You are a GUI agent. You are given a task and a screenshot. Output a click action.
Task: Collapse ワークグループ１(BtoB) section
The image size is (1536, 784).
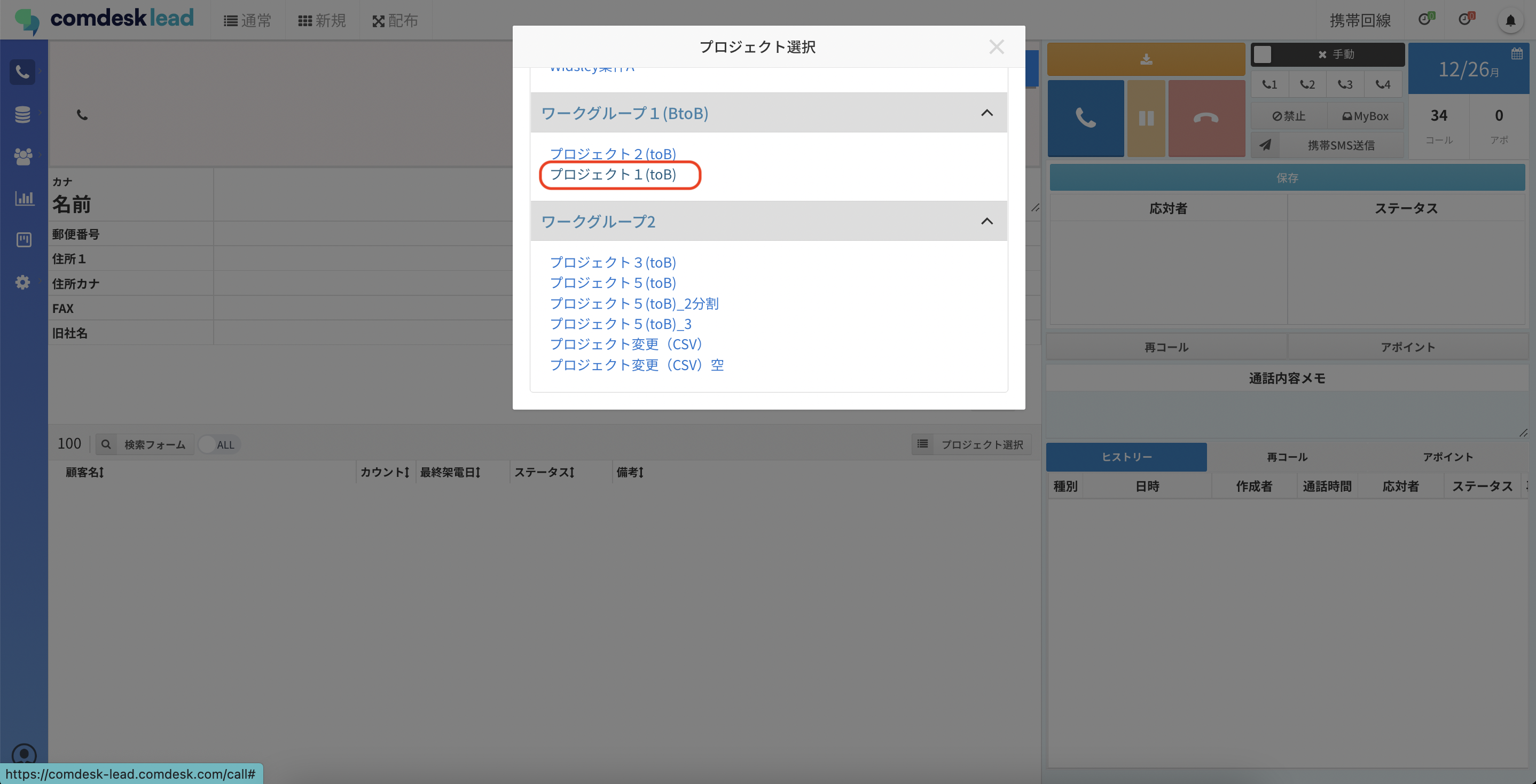coord(986,113)
